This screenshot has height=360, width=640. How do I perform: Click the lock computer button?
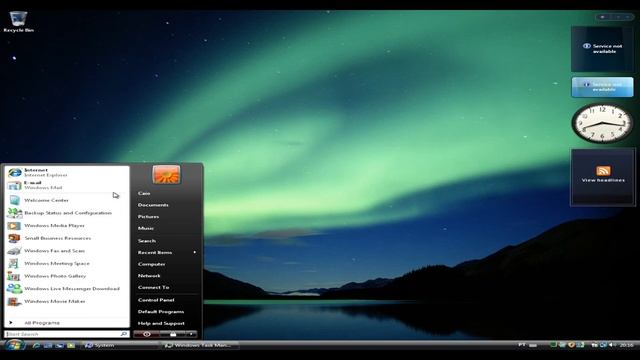click(173, 334)
